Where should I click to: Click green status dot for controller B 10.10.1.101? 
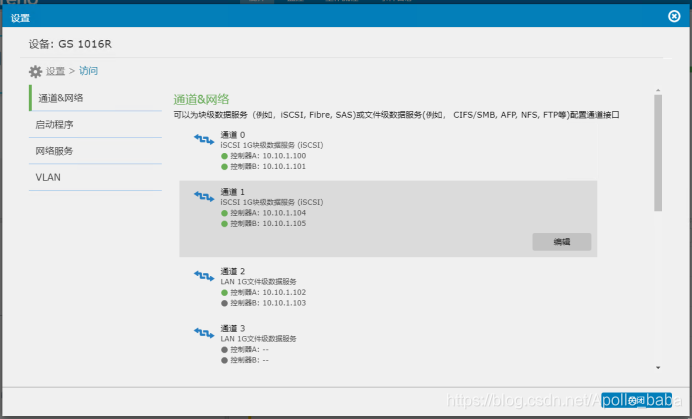pos(224,166)
